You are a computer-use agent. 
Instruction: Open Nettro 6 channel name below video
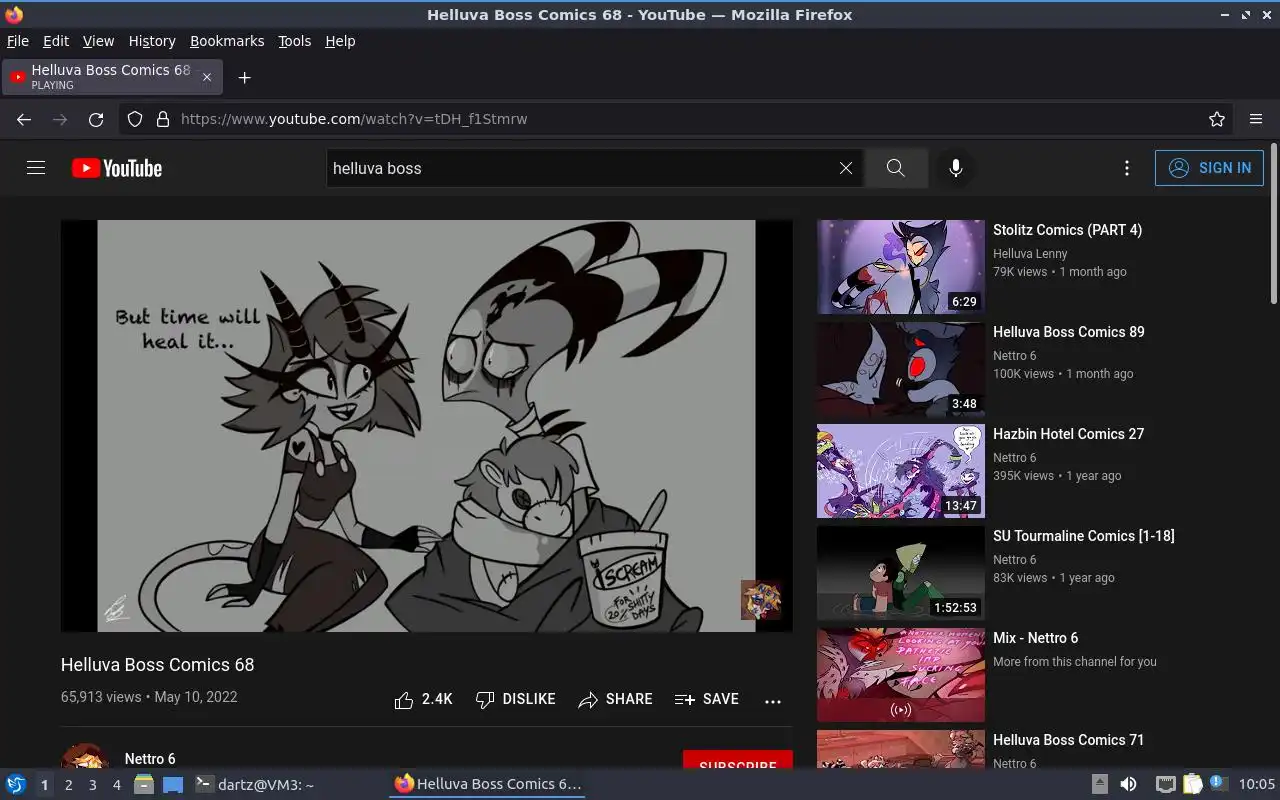[150, 759]
